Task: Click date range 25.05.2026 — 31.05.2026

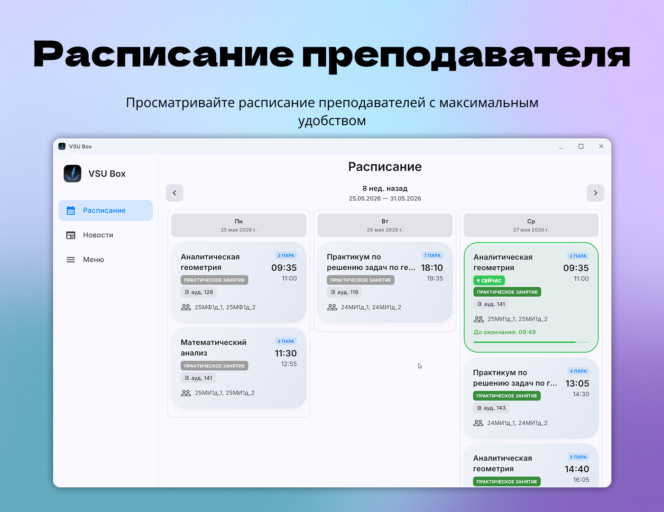Action: point(385,199)
